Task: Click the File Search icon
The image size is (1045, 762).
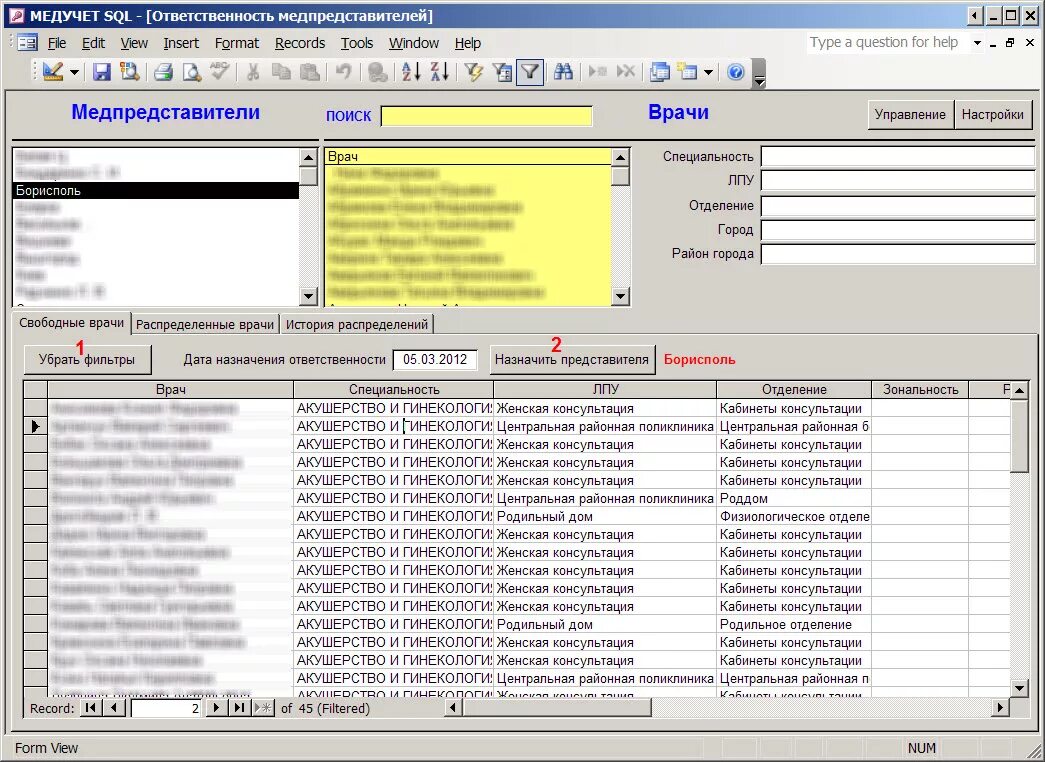Action: pos(129,71)
